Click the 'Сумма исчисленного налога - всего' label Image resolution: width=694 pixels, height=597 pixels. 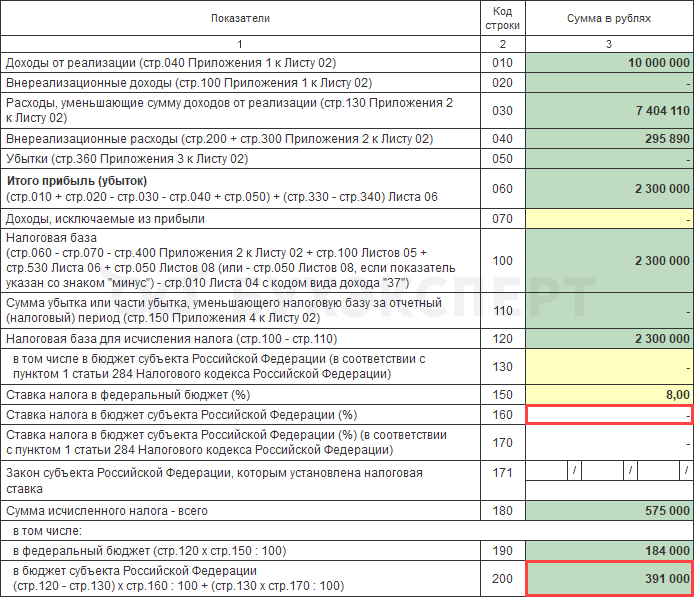click(x=107, y=511)
